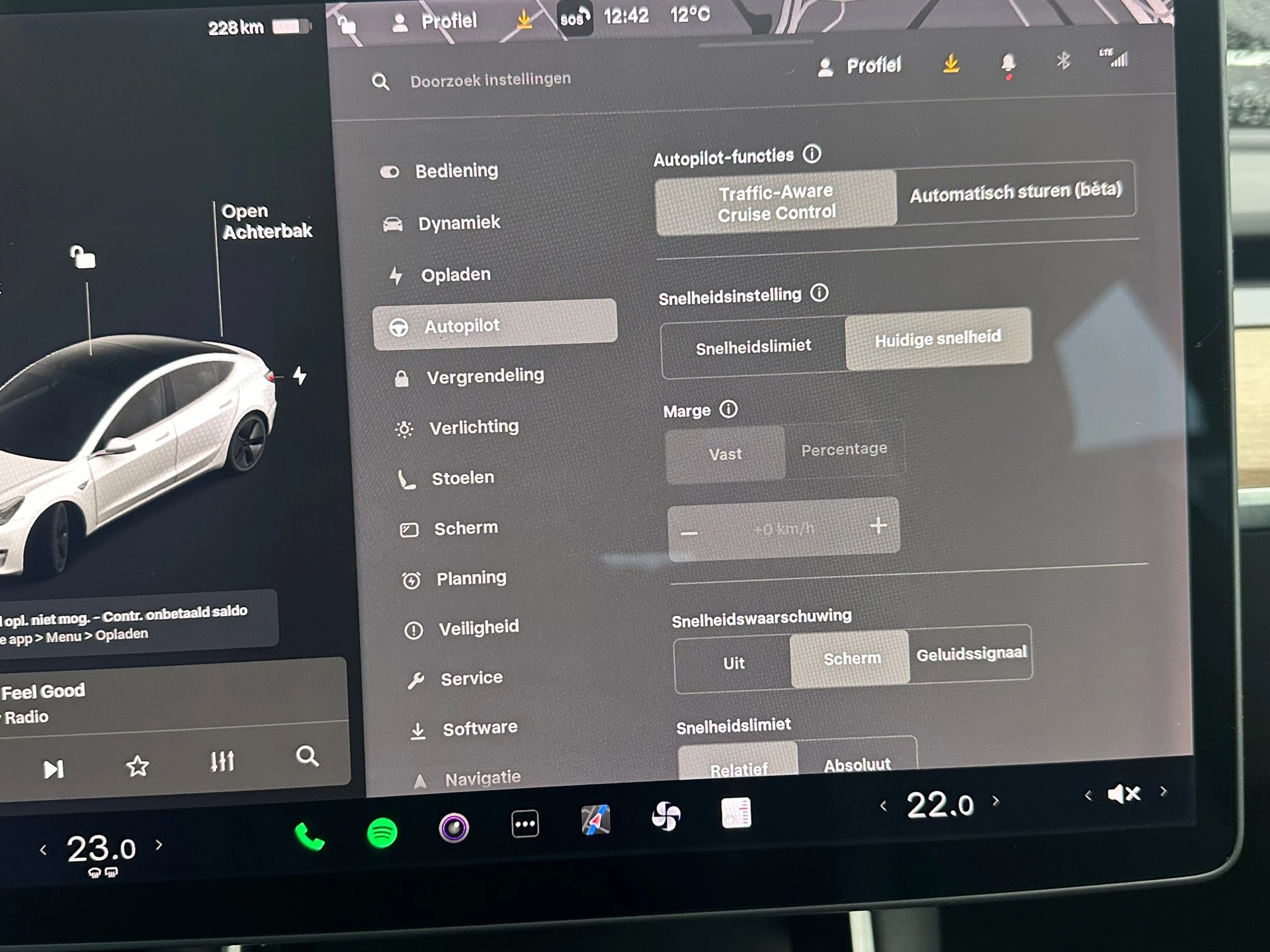
Task: Open Bluetooth settings from the status bar
Action: click(1062, 63)
